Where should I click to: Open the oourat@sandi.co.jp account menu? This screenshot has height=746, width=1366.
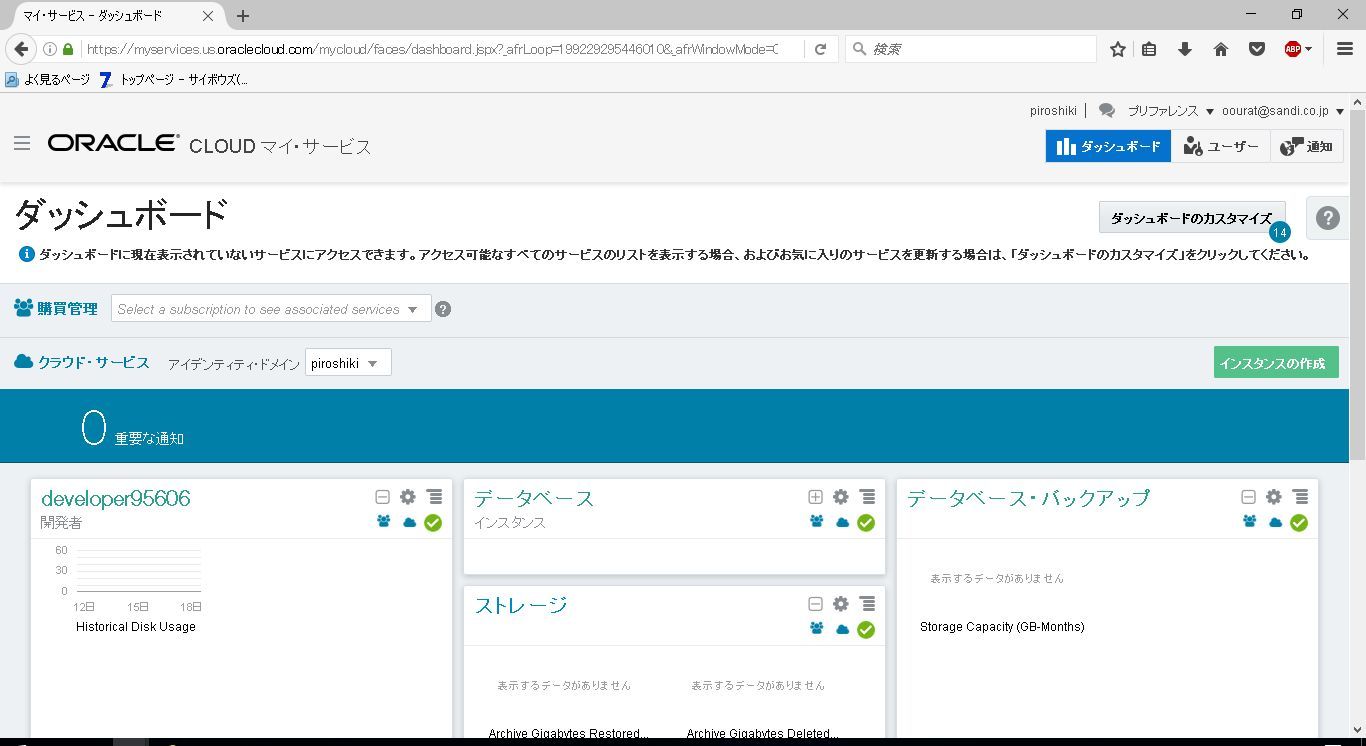pyautogui.click(x=1283, y=111)
